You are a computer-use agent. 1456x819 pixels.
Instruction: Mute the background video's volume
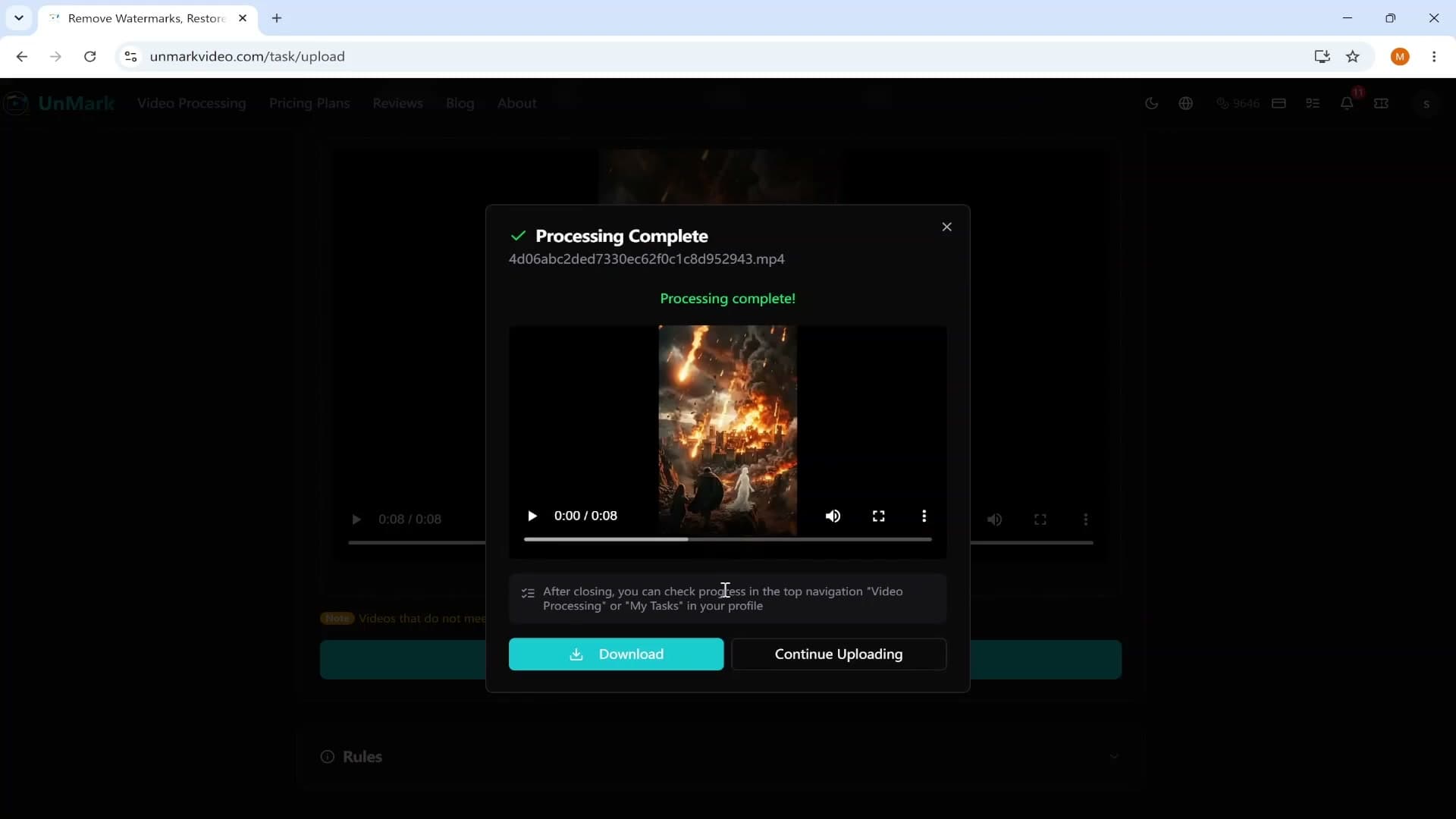(994, 519)
